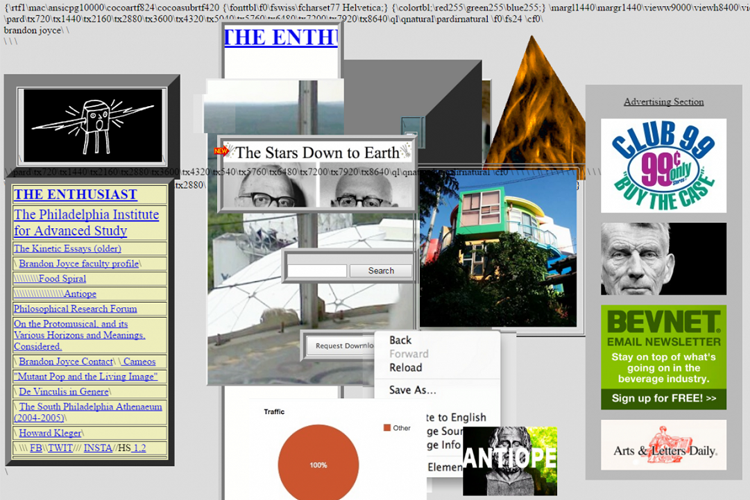The height and width of the screenshot is (500, 750).
Task: Click the Club 99 advertisement logo
Action: click(x=663, y=165)
